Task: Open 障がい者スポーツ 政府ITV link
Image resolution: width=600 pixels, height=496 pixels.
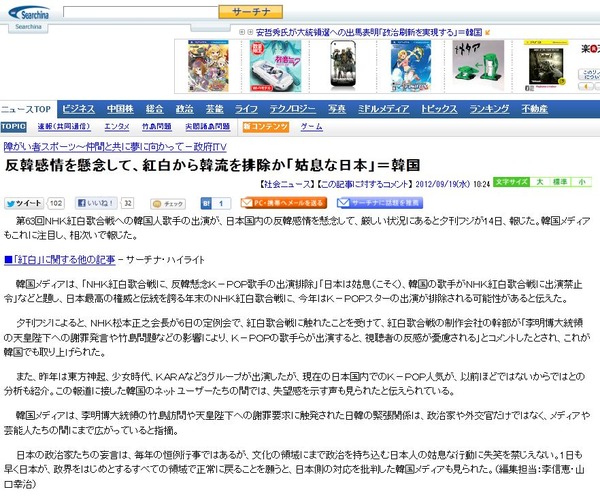Action: click(115, 147)
